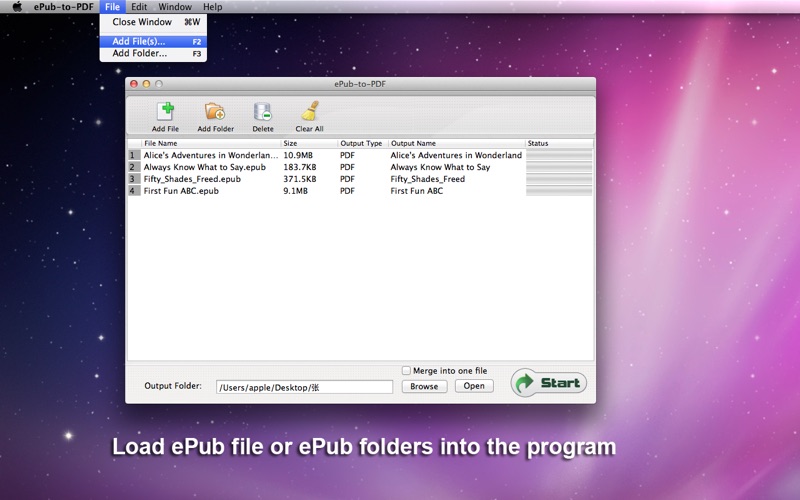Minimize window with the yellow button
Screen dimensions: 800x500
pyautogui.click(x=146, y=84)
